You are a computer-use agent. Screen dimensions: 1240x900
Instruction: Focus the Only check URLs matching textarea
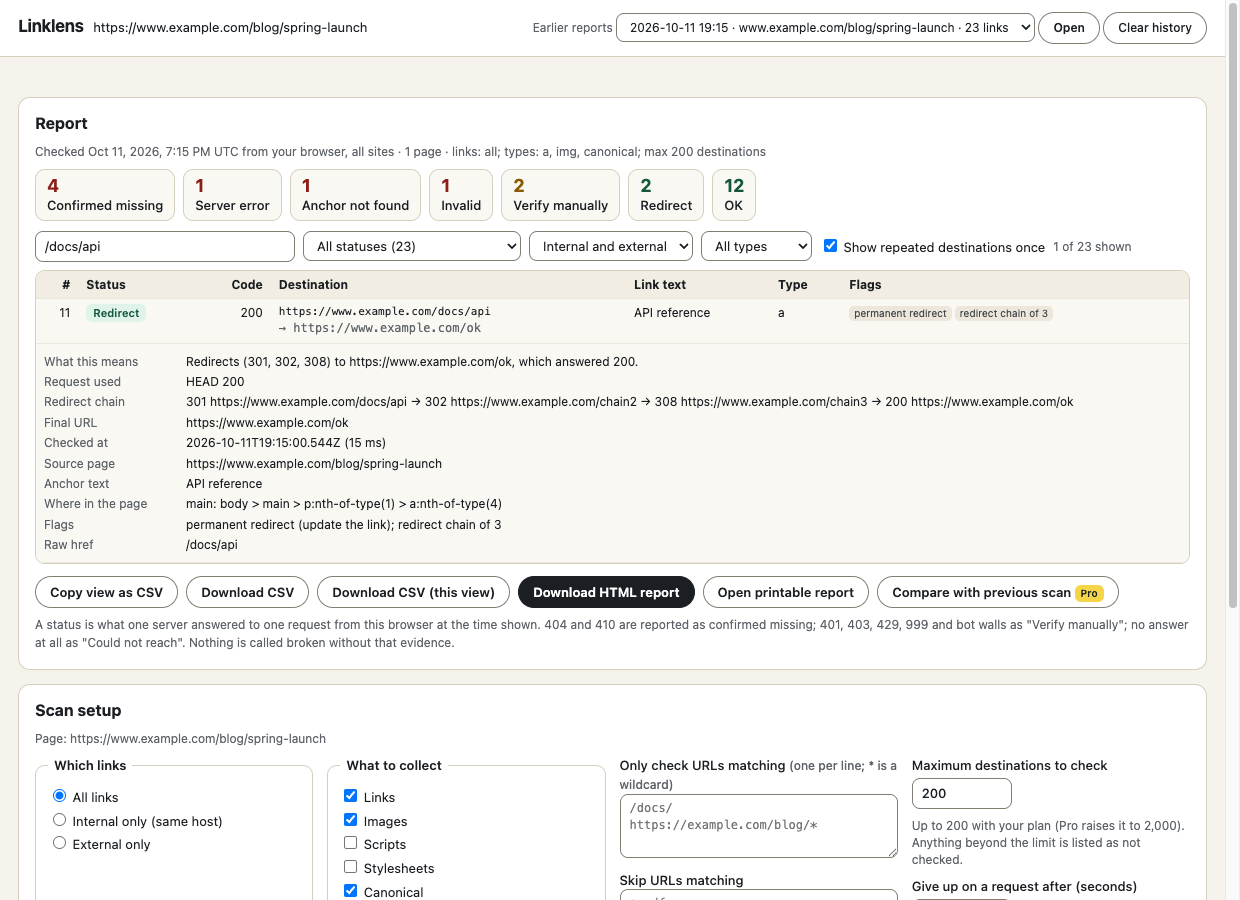[759, 826]
